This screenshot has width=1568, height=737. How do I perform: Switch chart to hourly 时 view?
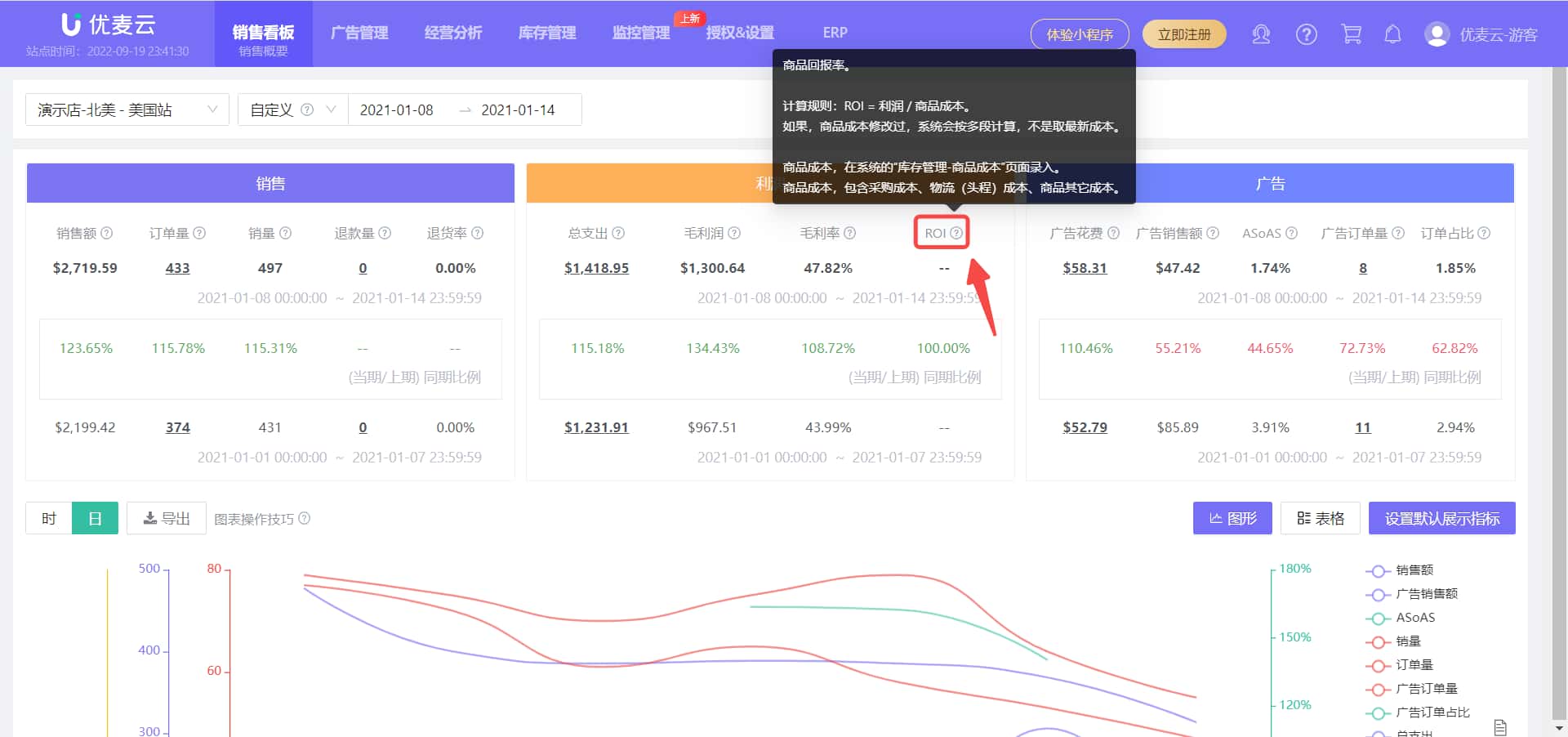[49, 518]
